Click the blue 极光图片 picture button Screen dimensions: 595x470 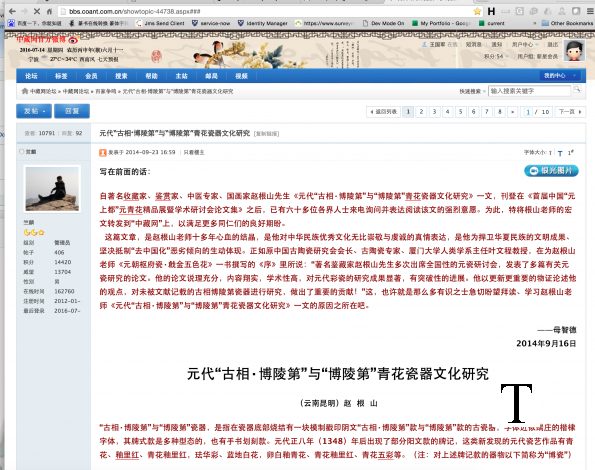[551, 171]
